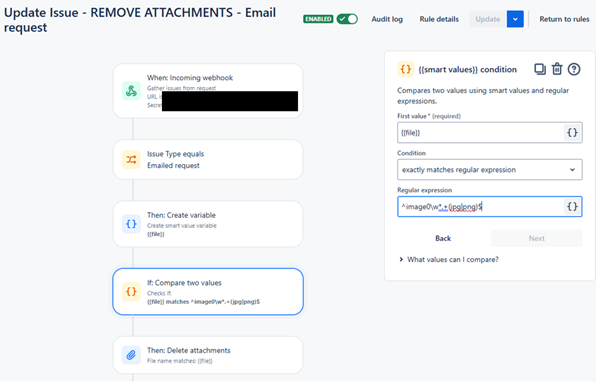Open Rule details
Screen dimensions: 596x382
tap(439, 19)
